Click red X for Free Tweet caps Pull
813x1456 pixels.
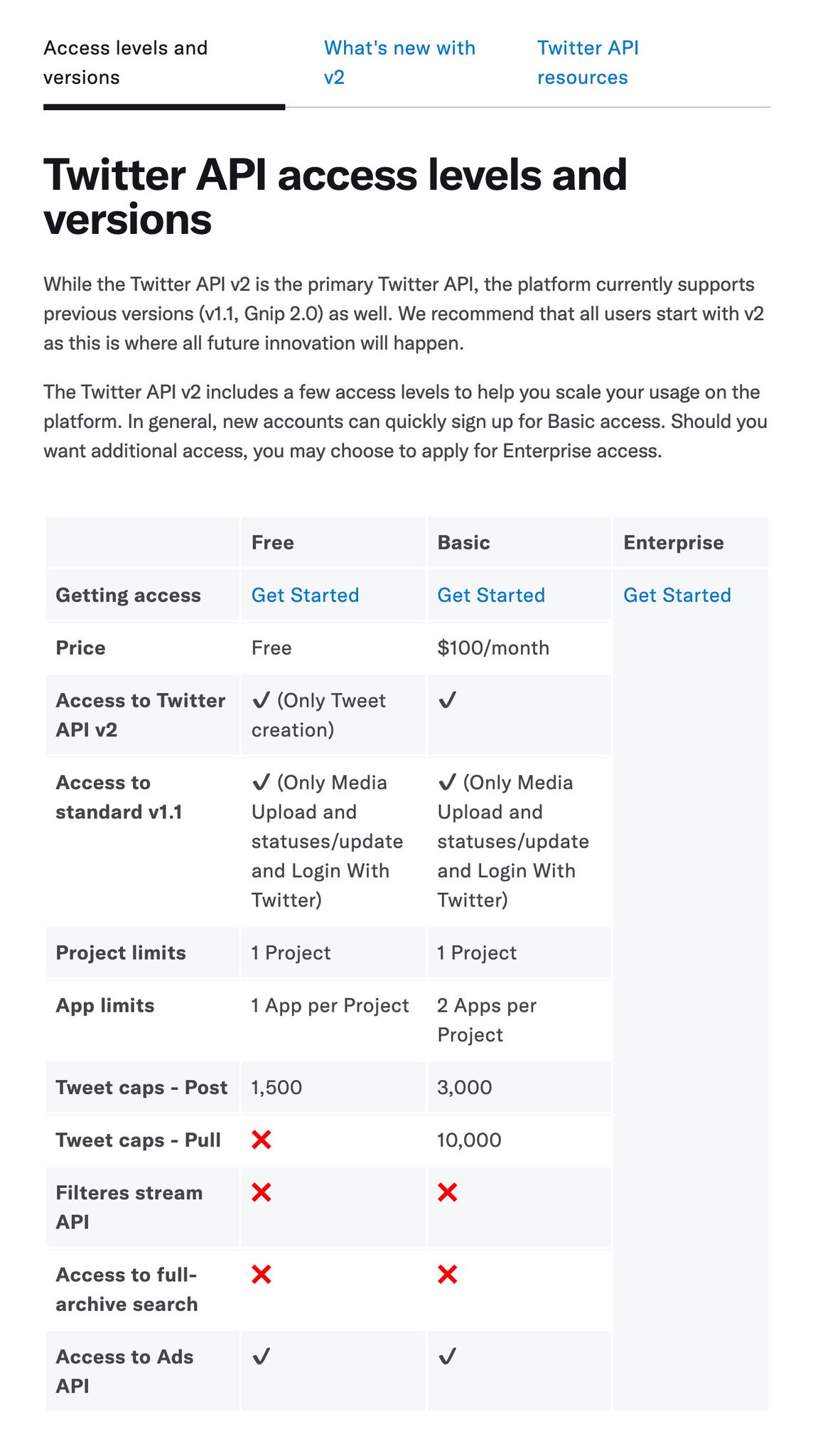pyautogui.click(x=262, y=1140)
